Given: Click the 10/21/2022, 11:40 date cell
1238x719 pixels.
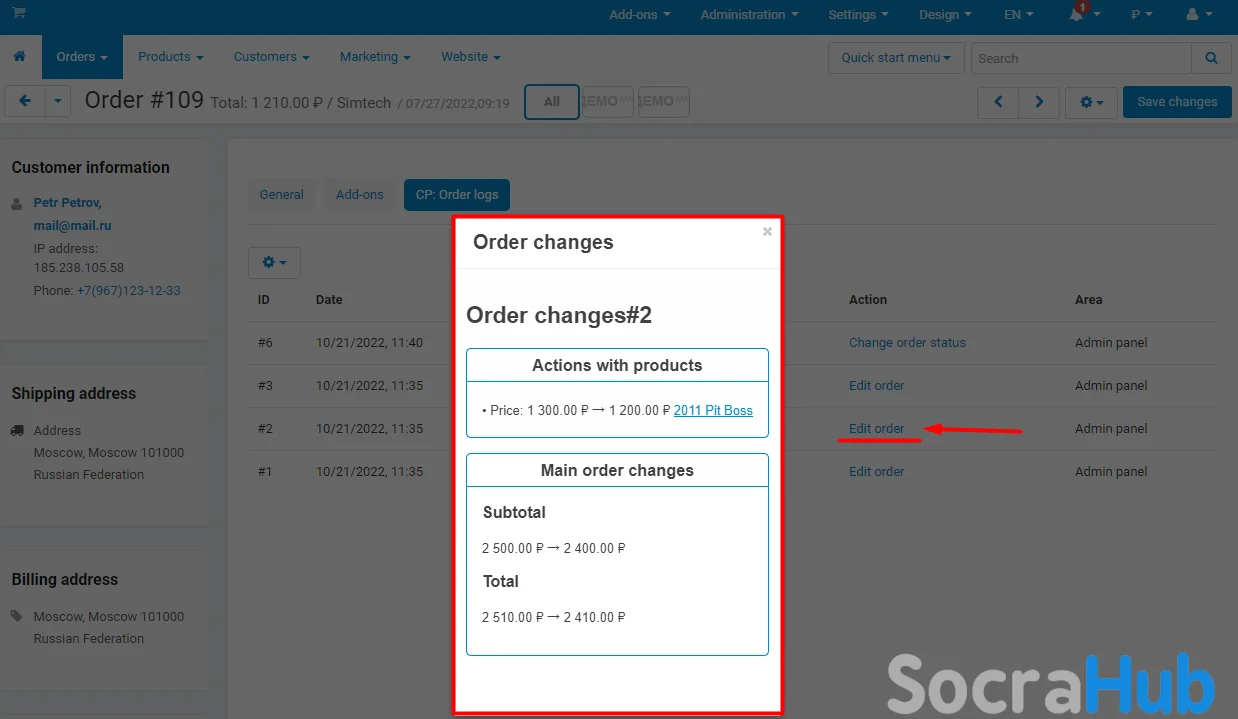Looking at the screenshot, I should 369,343.
